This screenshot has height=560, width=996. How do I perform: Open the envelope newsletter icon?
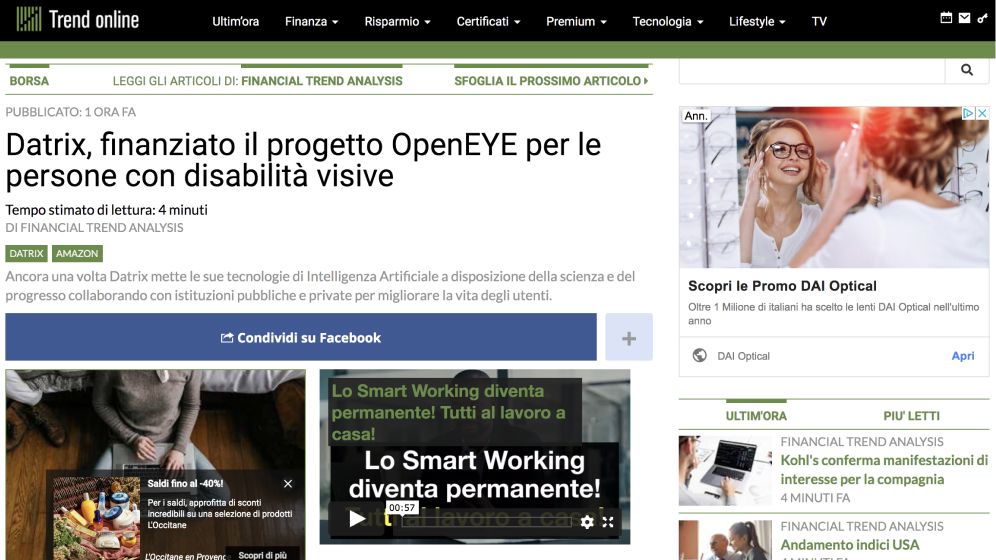[x=964, y=18]
